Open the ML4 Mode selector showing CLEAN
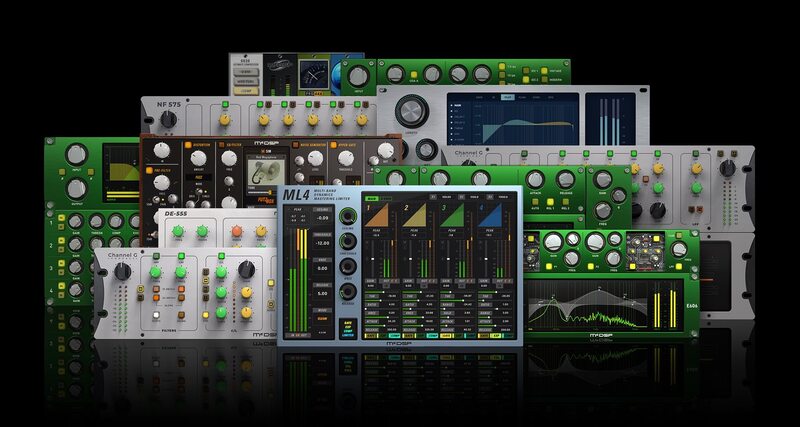 (x=322, y=318)
